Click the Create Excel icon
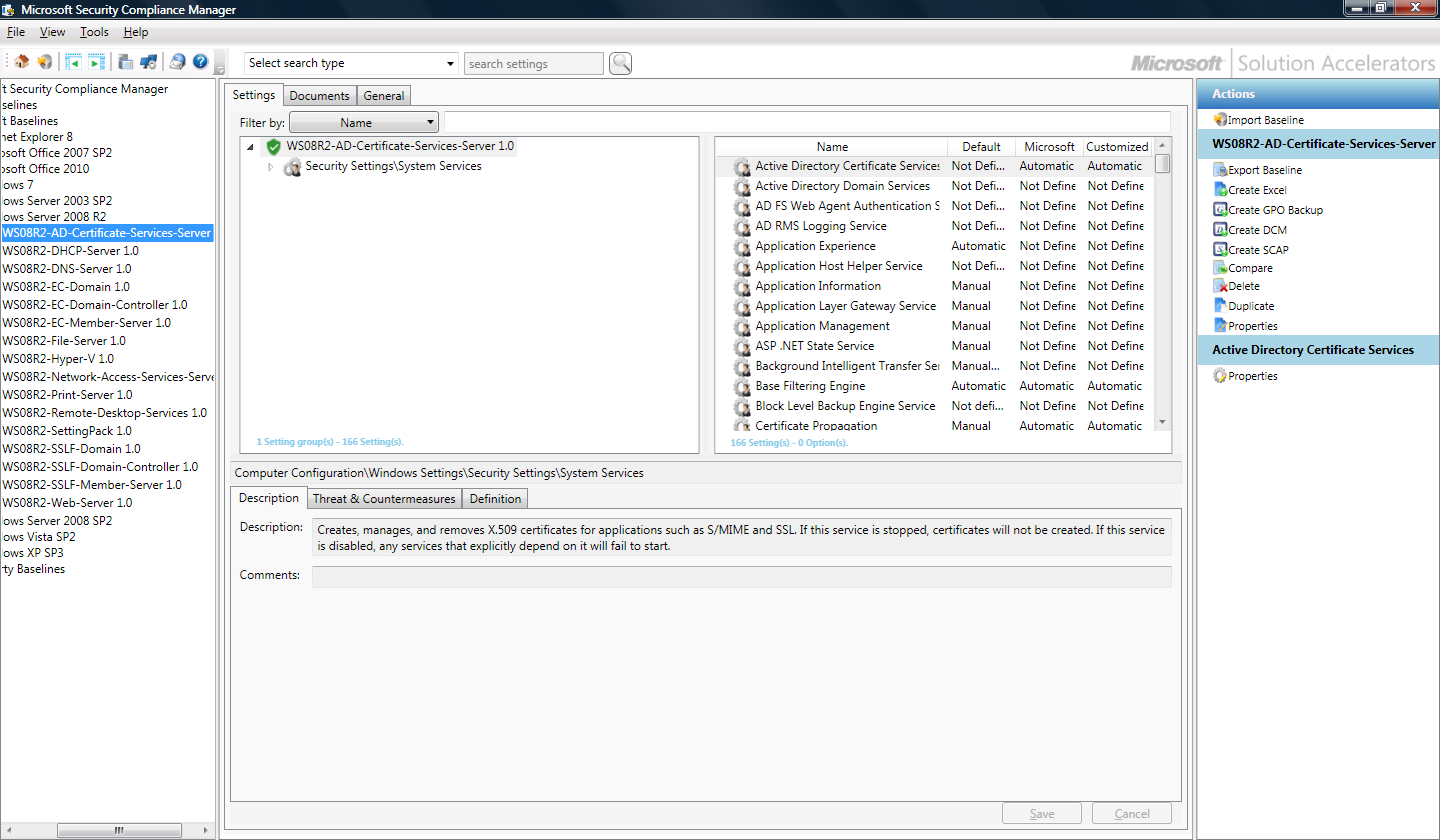1440x840 pixels. [1220, 190]
